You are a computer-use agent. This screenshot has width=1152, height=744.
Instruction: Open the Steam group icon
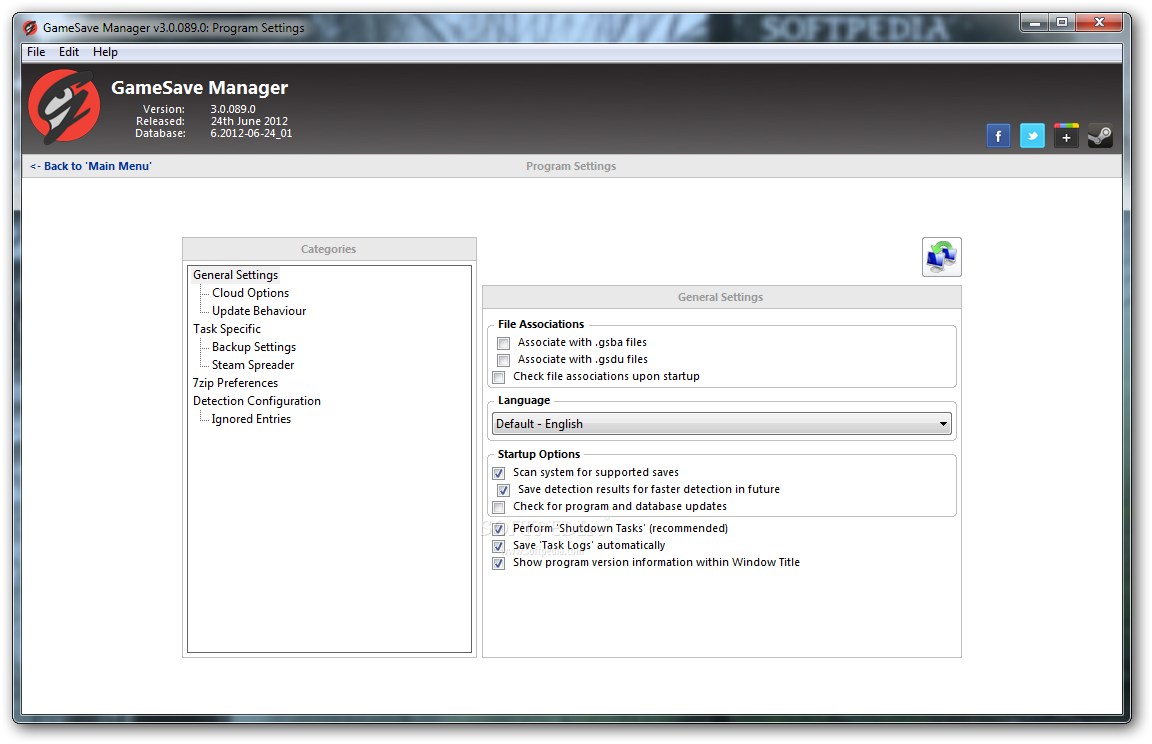[x=1100, y=136]
